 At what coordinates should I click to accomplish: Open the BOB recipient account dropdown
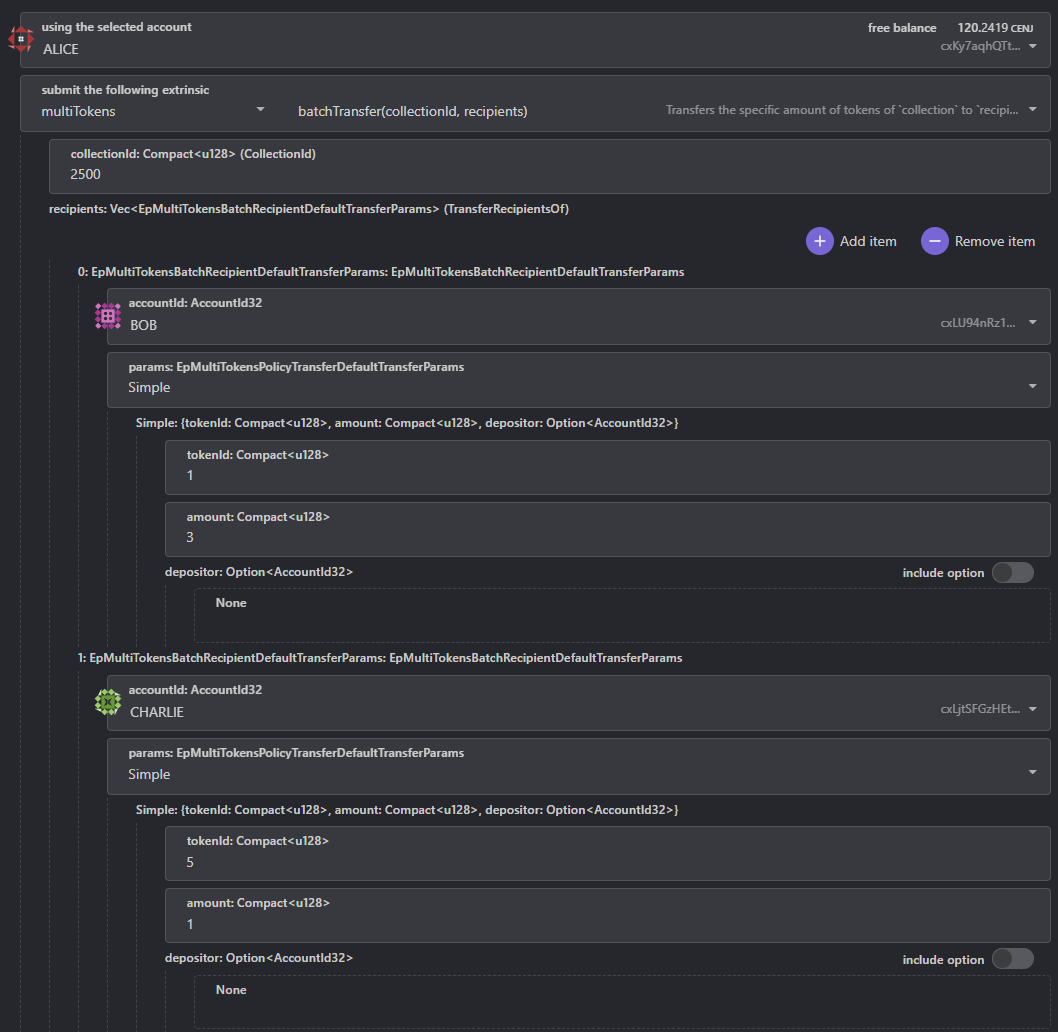pyautogui.click(x=1032, y=323)
